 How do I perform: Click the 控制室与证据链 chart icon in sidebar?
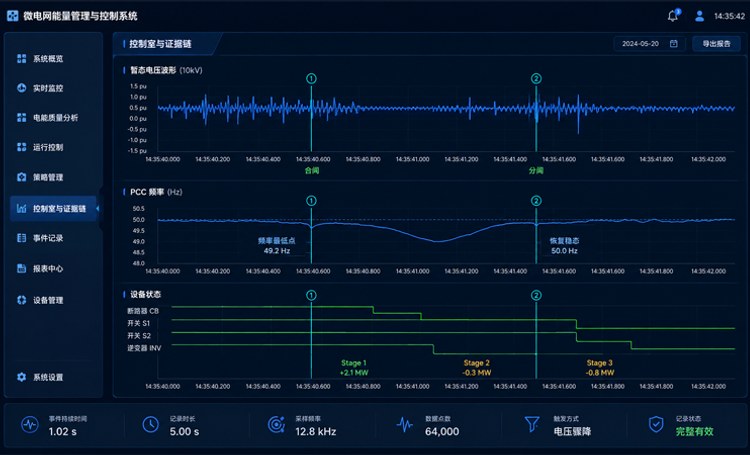click(x=22, y=208)
